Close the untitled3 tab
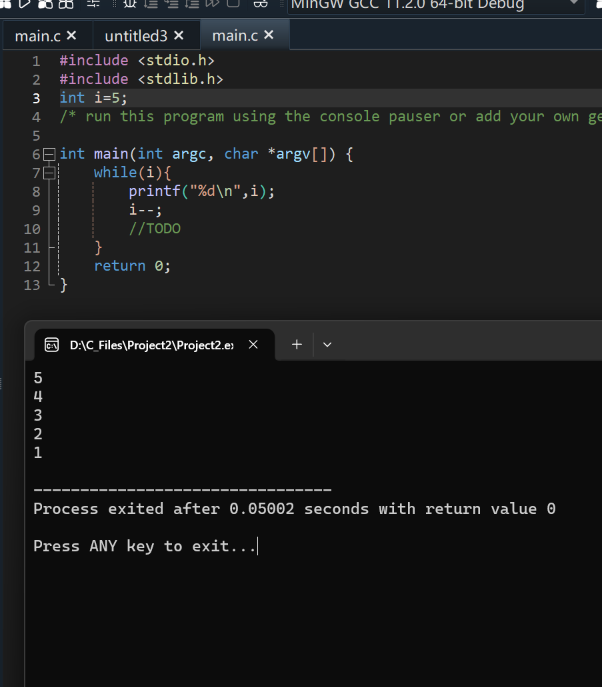602x687 pixels. (x=179, y=35)
